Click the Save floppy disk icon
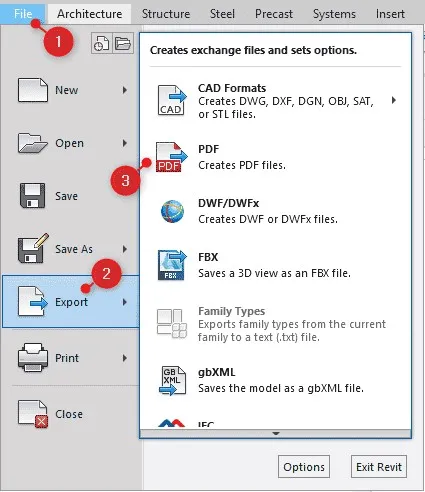The width and height of the screenshot is (425, 492). (32, 196)
